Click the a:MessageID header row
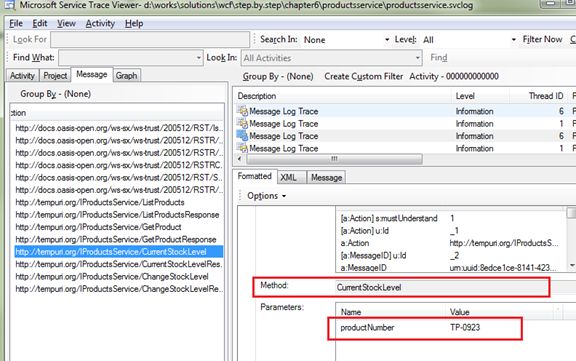 point(450,268)
